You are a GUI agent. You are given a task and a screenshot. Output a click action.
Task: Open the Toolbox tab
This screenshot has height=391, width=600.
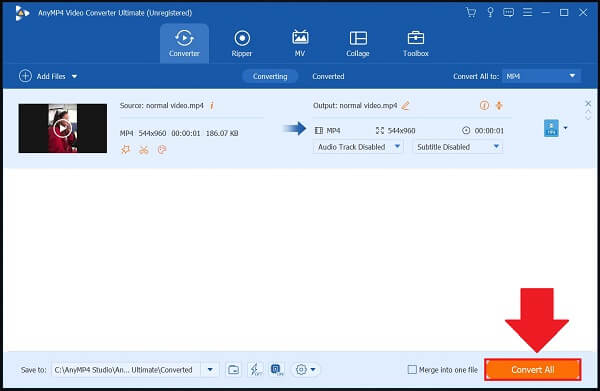[x=416, y=43]
